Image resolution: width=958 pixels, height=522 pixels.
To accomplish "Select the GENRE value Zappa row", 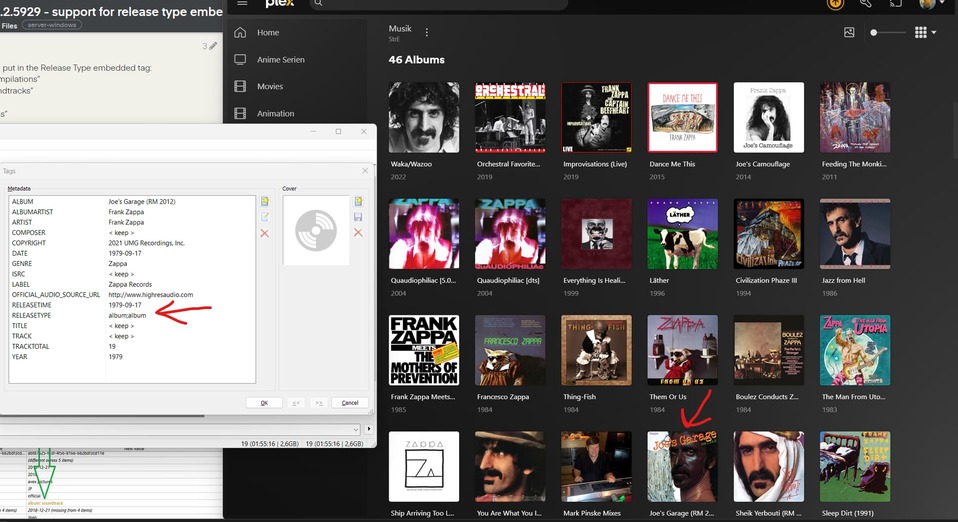I will pos(132,263).
